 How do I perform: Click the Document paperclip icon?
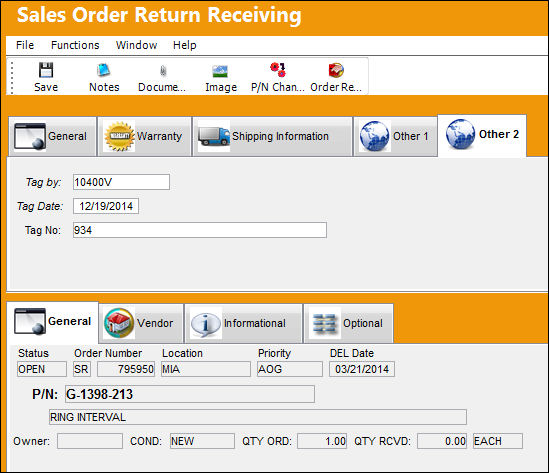tap(163, 71)
